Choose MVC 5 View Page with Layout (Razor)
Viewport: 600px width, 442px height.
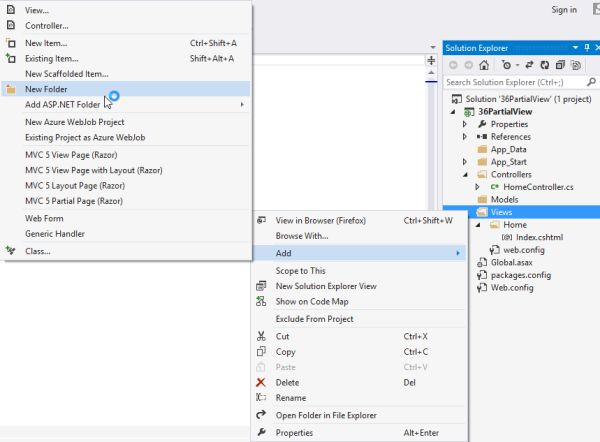(94, 170)
